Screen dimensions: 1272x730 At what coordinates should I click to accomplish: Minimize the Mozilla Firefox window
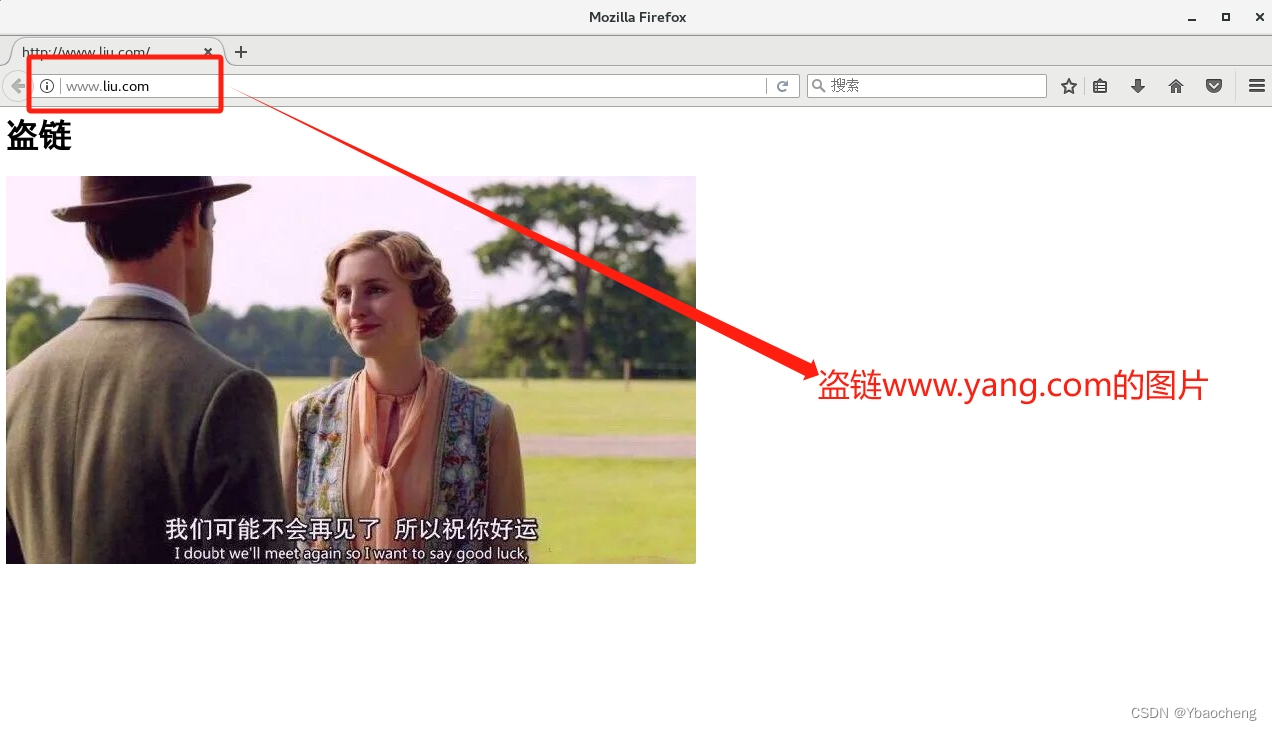[x=1192, y=17]
